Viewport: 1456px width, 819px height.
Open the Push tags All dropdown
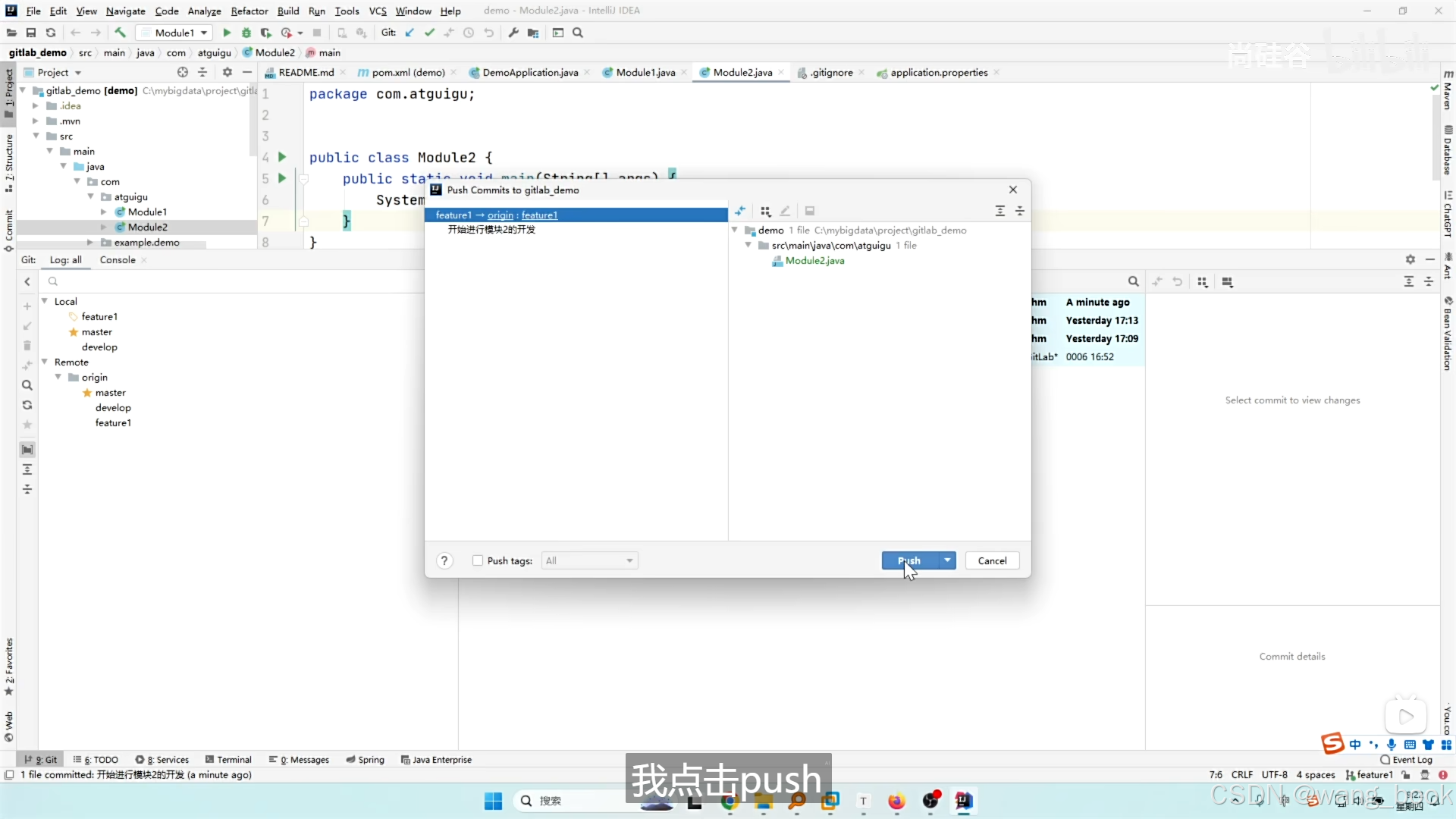tap(590, 560)
